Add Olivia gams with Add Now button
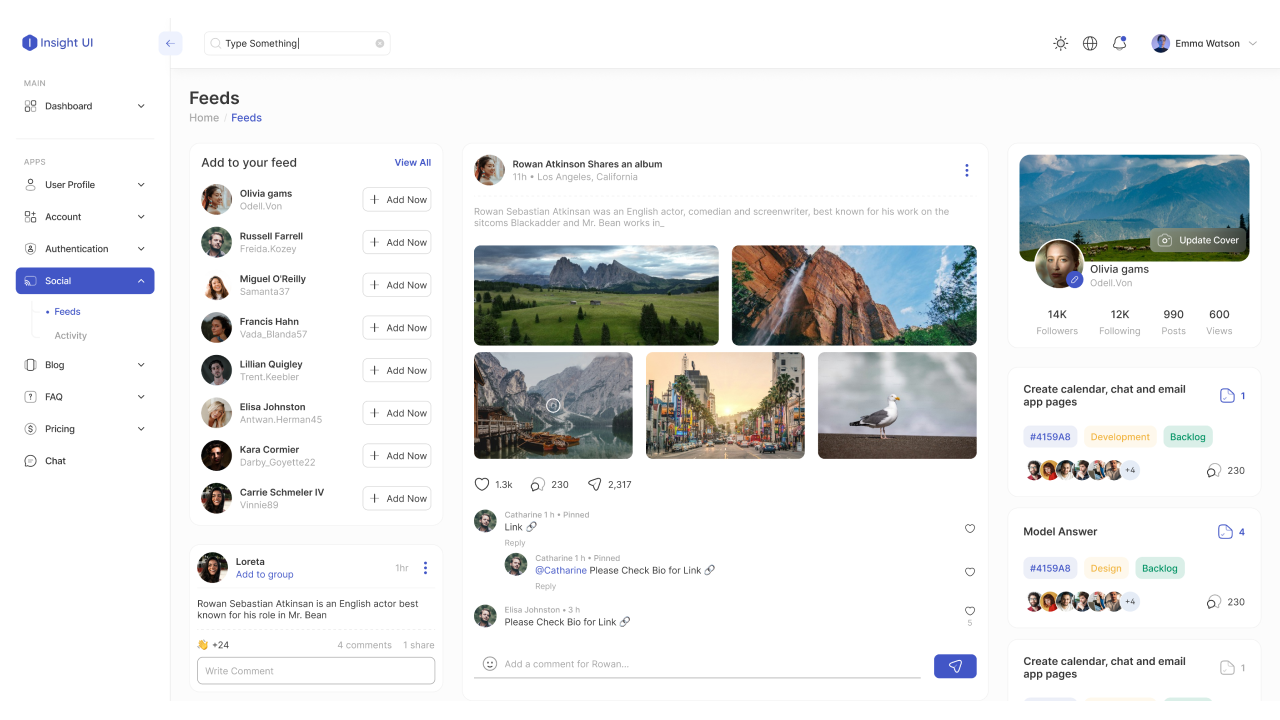The width and height of the screenshot is (1280, 720). tap(396, 199)
